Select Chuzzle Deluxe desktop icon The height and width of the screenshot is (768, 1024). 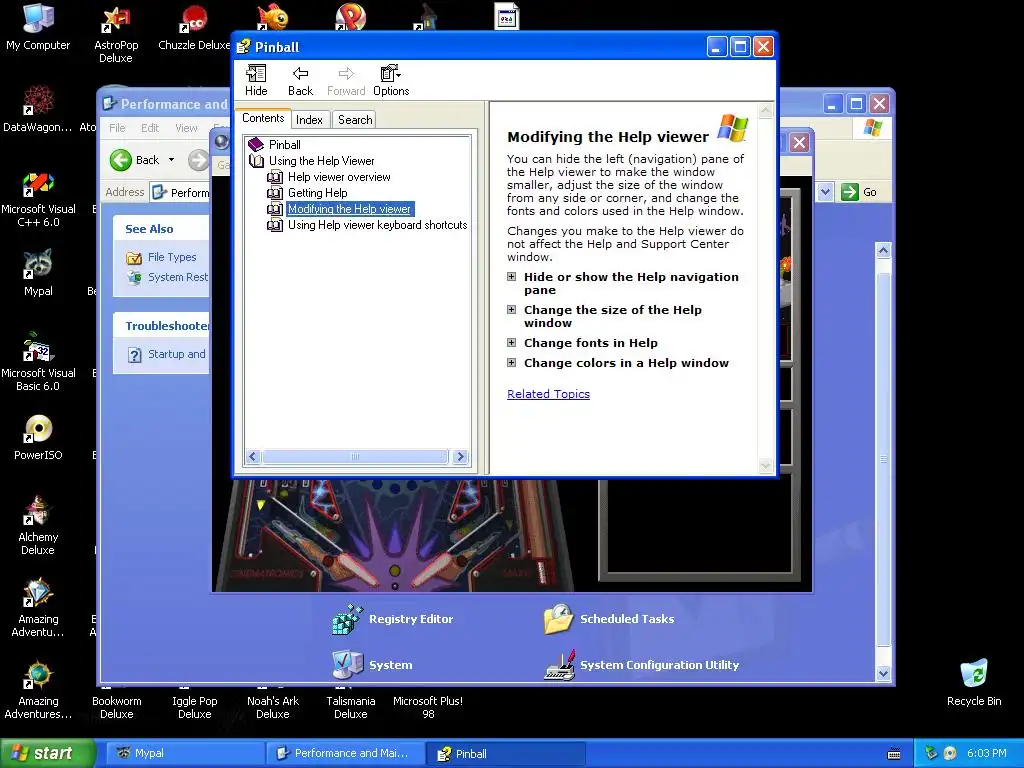coord(194,27)
